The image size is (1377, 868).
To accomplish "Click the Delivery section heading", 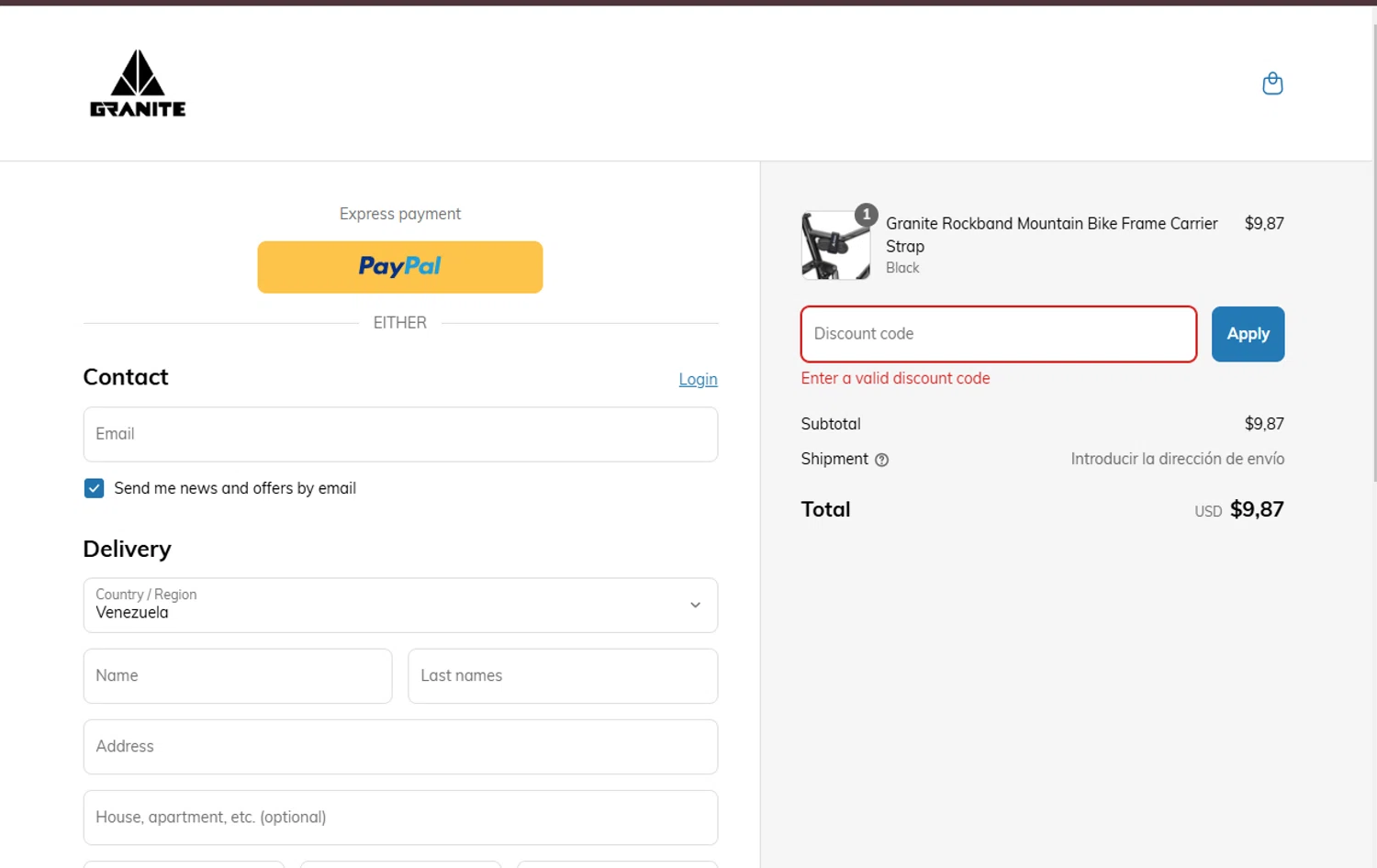I will (x=128, y=549).
